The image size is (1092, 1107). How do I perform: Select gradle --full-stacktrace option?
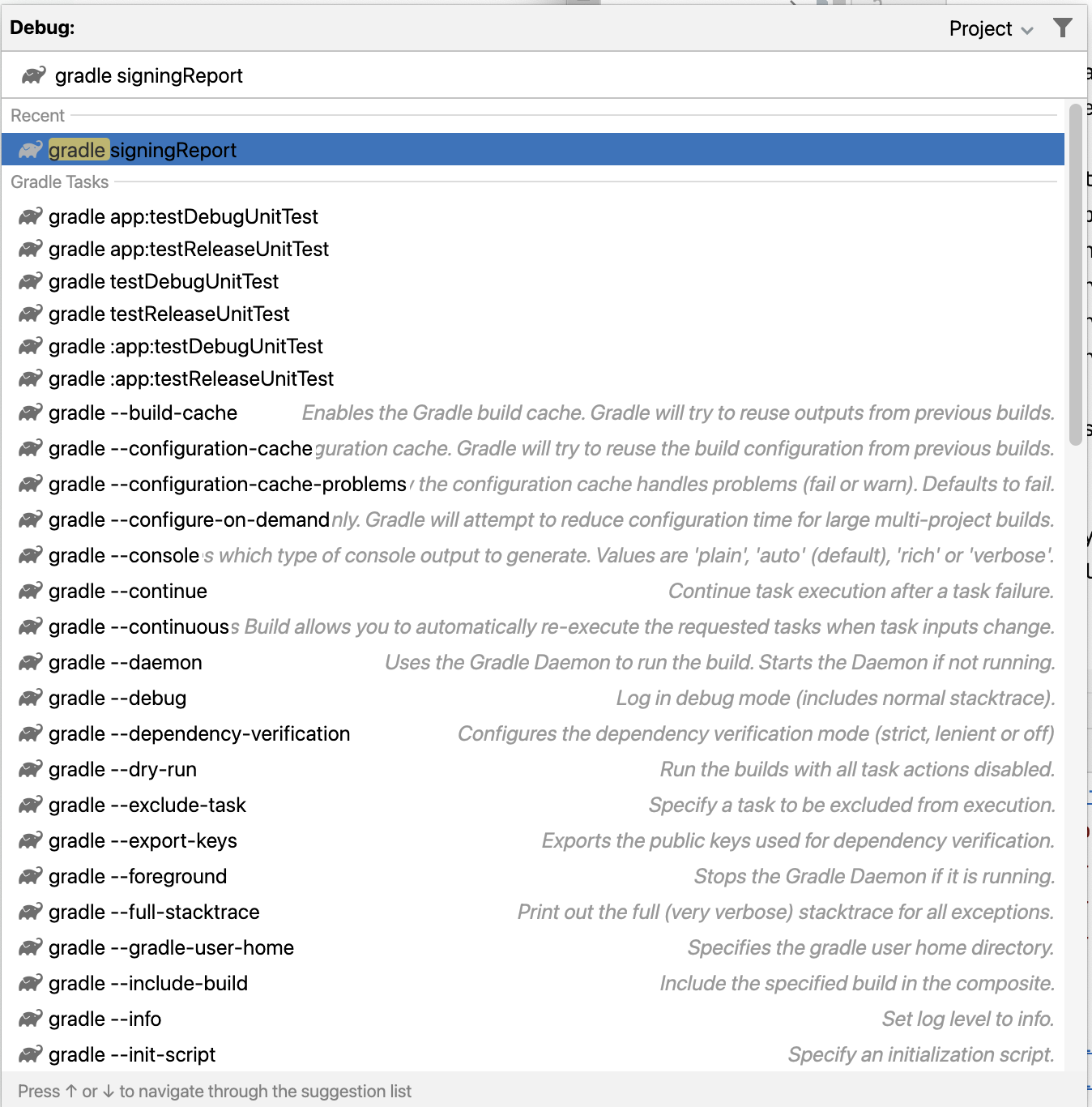click(x=533, y=912)
